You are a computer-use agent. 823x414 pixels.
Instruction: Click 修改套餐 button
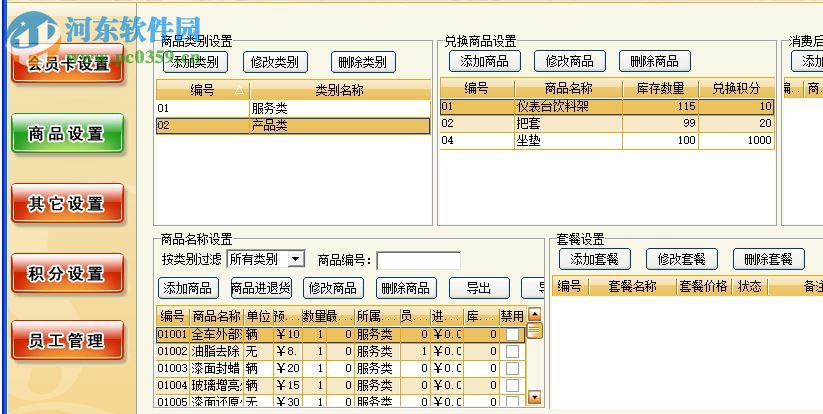point(681,259)
